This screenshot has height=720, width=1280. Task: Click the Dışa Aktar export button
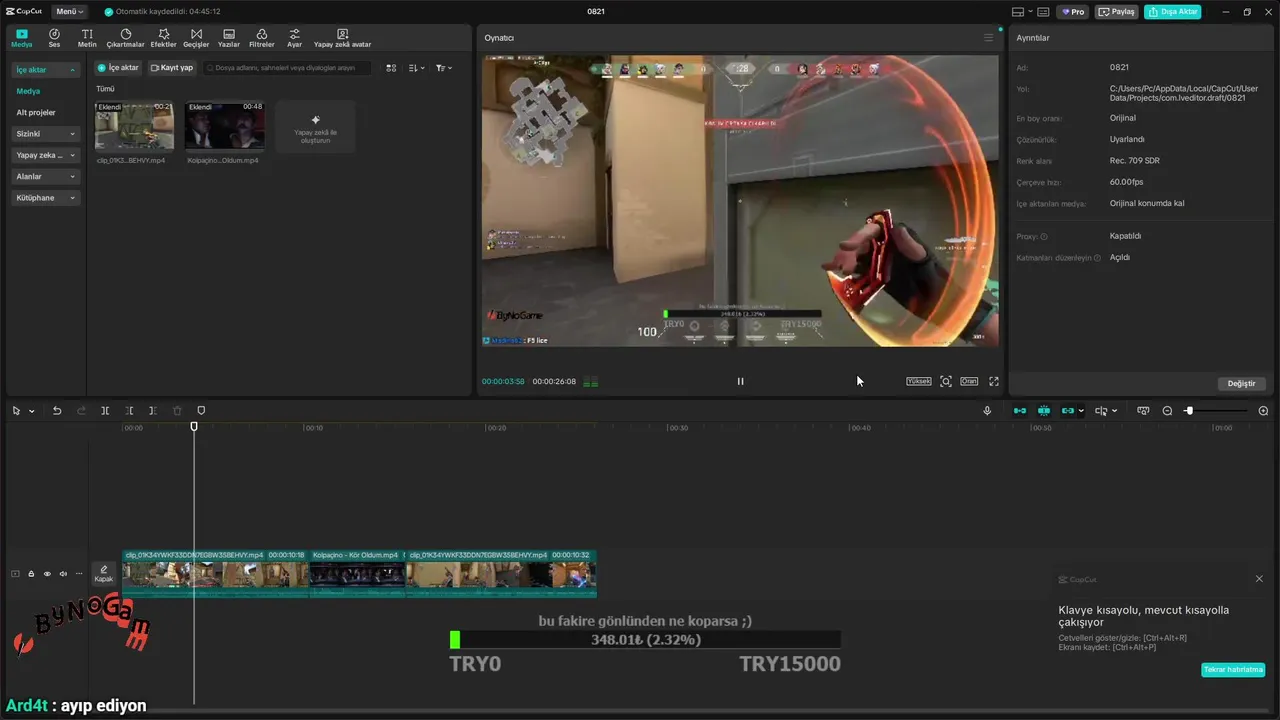(x=1172, y=12)
